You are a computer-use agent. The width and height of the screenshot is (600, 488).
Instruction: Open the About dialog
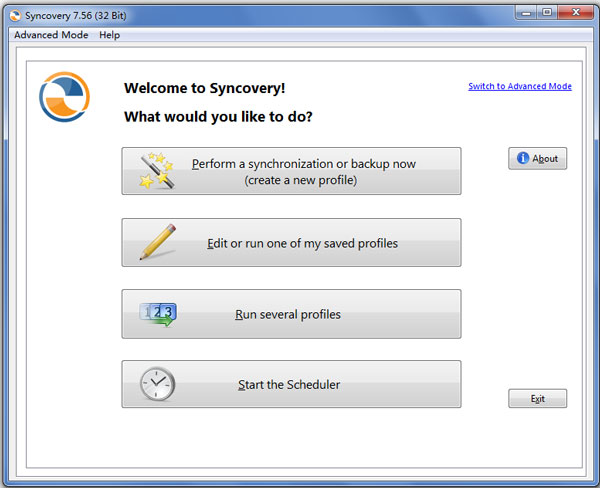(538, 158)
